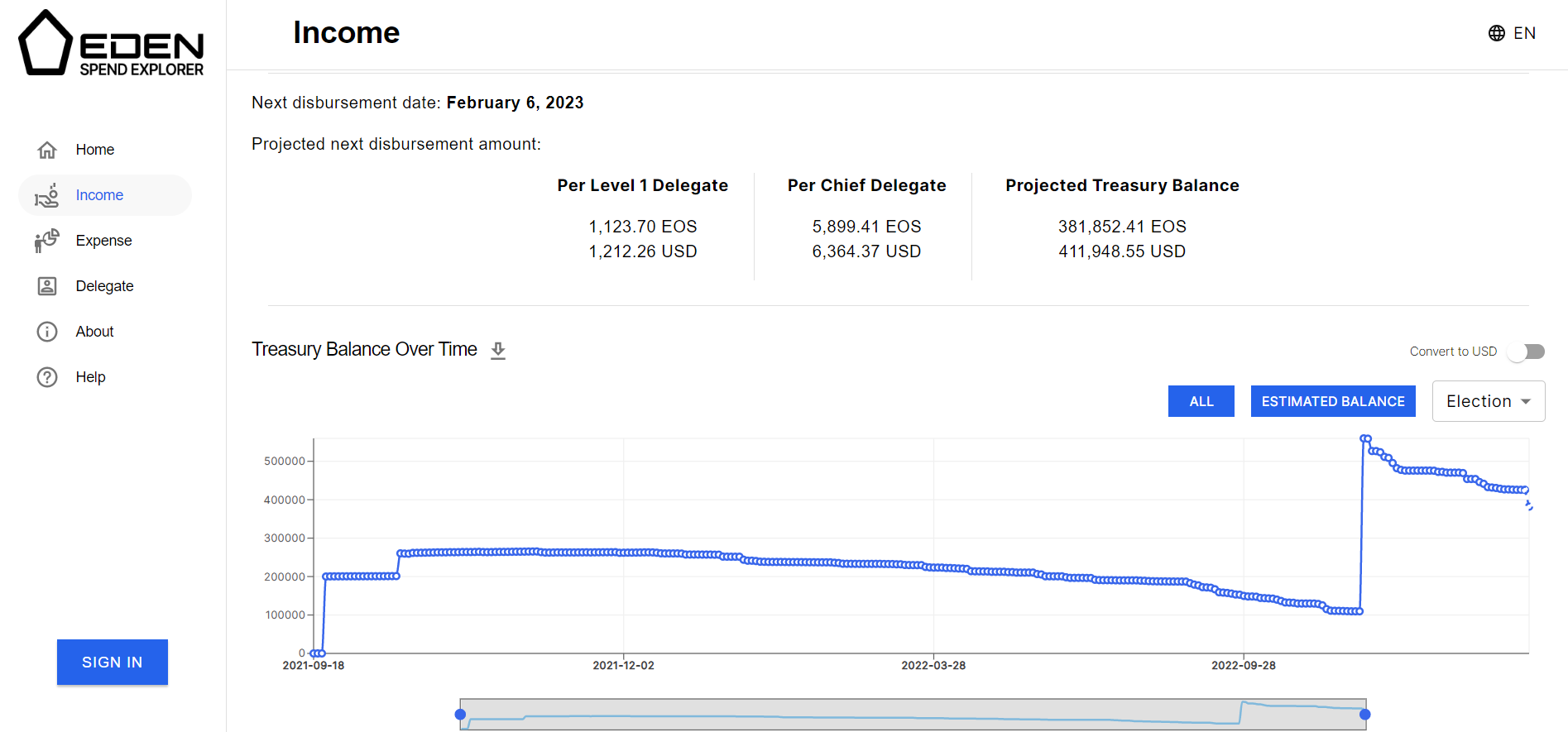Click the Treasury Balance Over Time title
1568x732 pixels.
pos(364,349)
